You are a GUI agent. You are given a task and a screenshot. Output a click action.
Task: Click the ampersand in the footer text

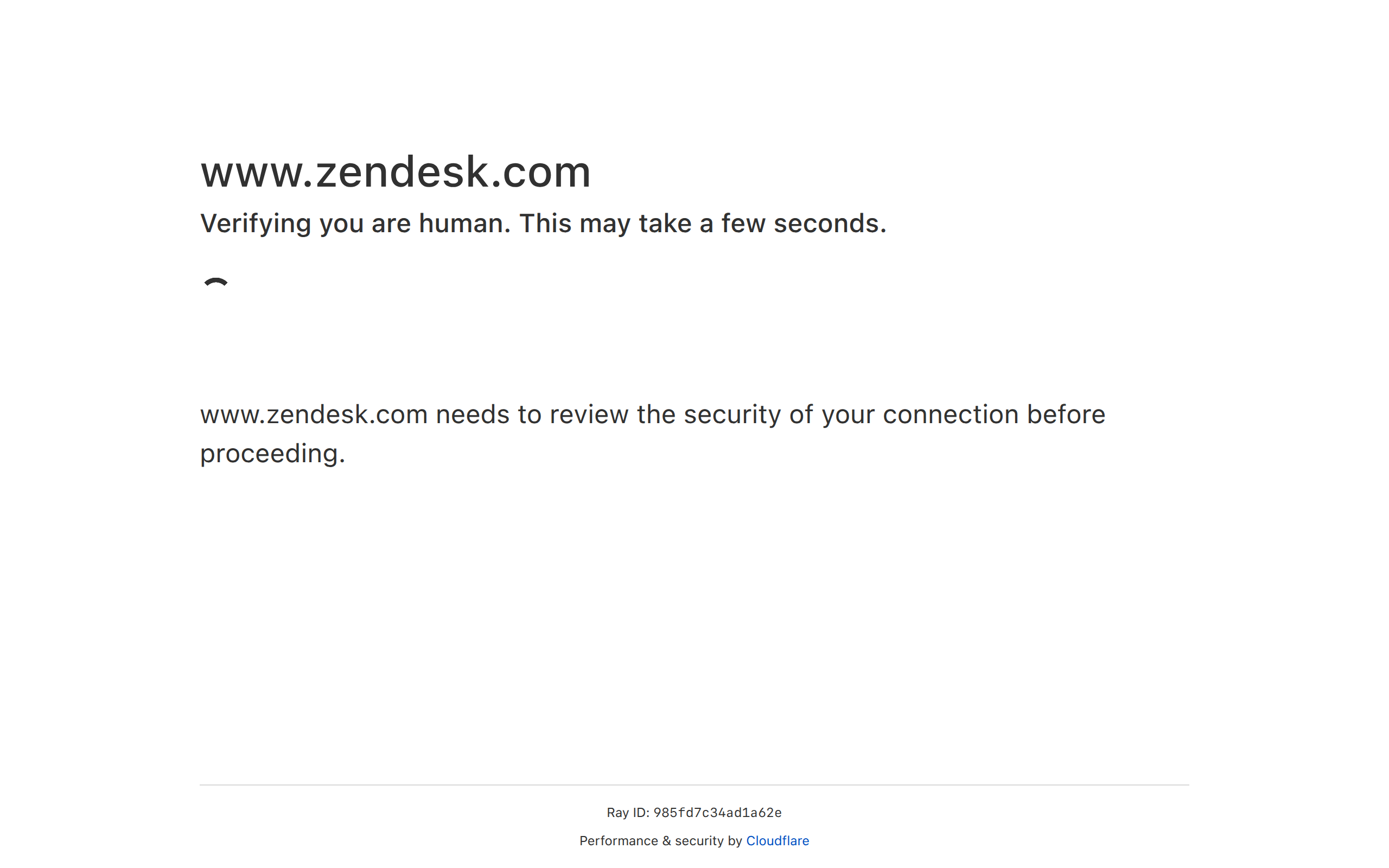coord(666,841)
